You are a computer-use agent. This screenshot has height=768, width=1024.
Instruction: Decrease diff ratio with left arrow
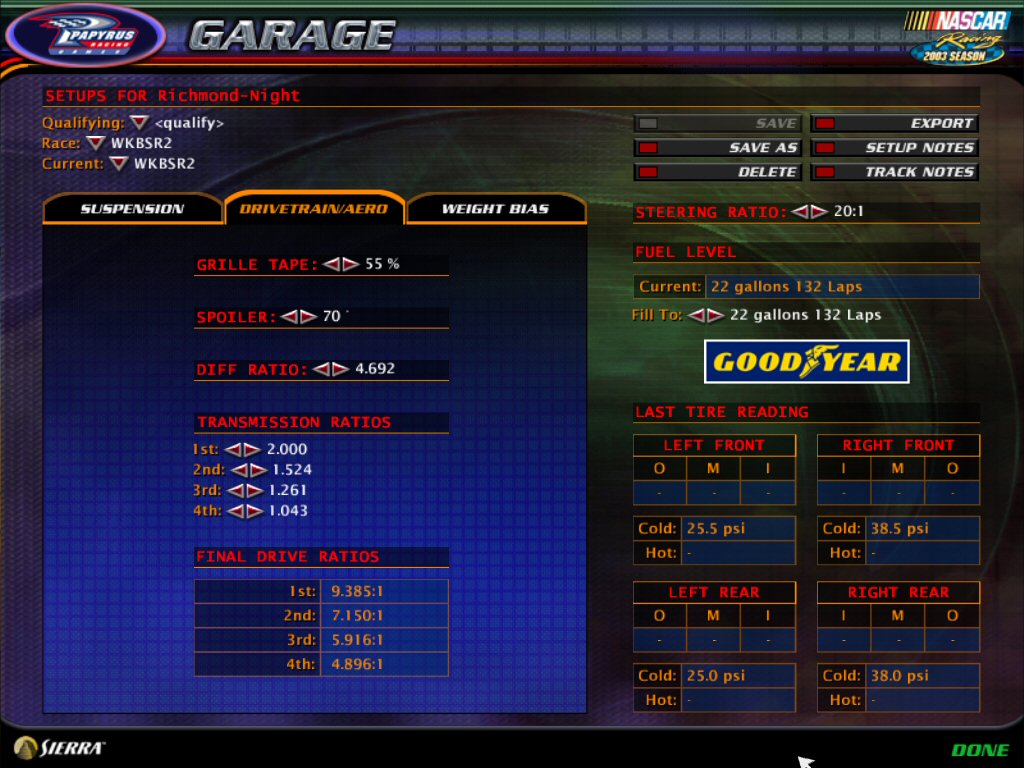pyautogui.click(x=321, y=369)
